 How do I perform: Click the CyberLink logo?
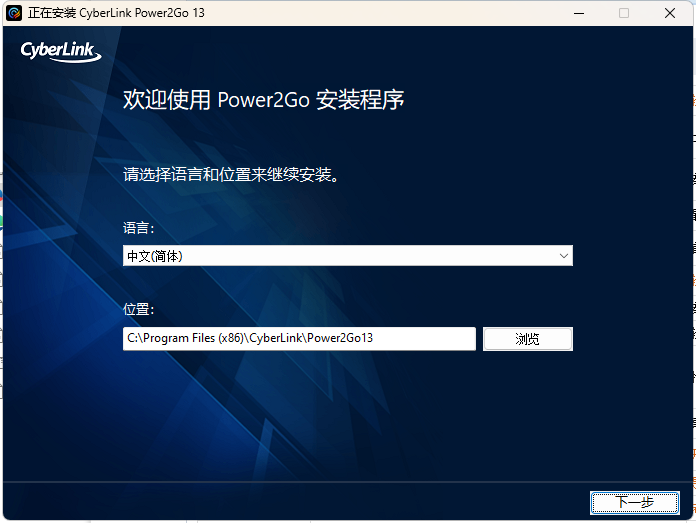(x=60, y=51)
